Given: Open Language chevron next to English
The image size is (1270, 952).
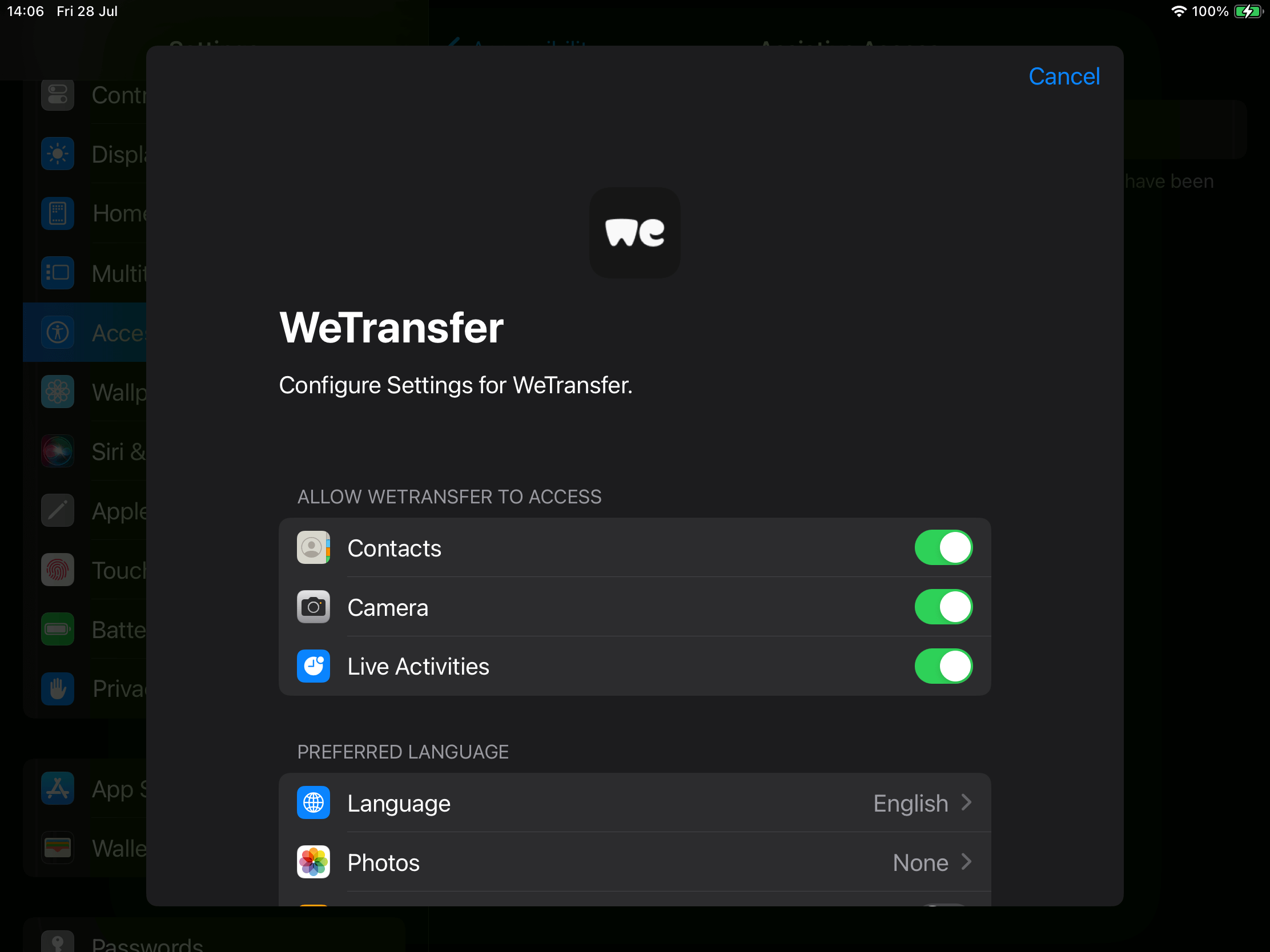Looking at the screenshot, I should click(966, 803).
